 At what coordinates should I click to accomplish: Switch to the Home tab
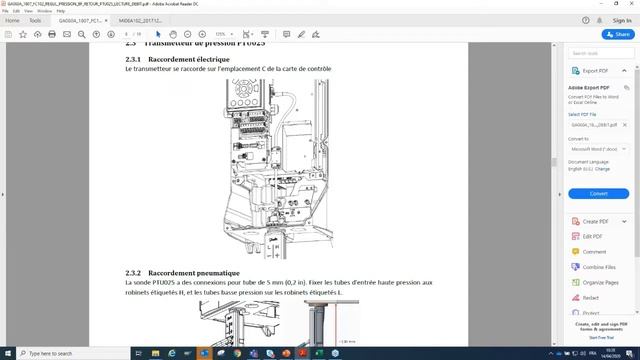point(12,20)
